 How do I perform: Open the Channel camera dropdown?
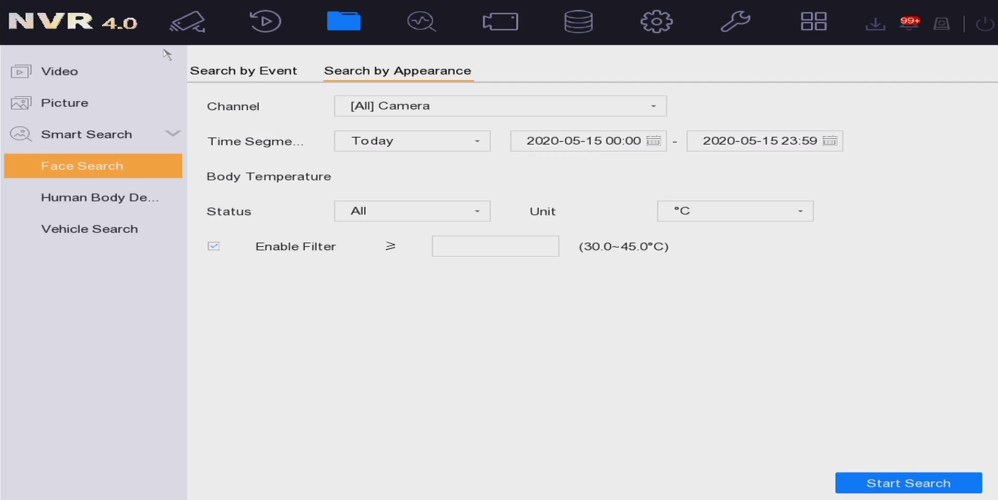500,105
